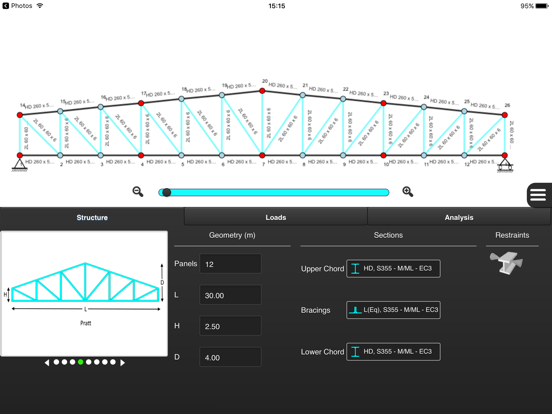The image size is (552, 414).
Task: Select blue bottom node 6
Action: [x=222, y=155]
